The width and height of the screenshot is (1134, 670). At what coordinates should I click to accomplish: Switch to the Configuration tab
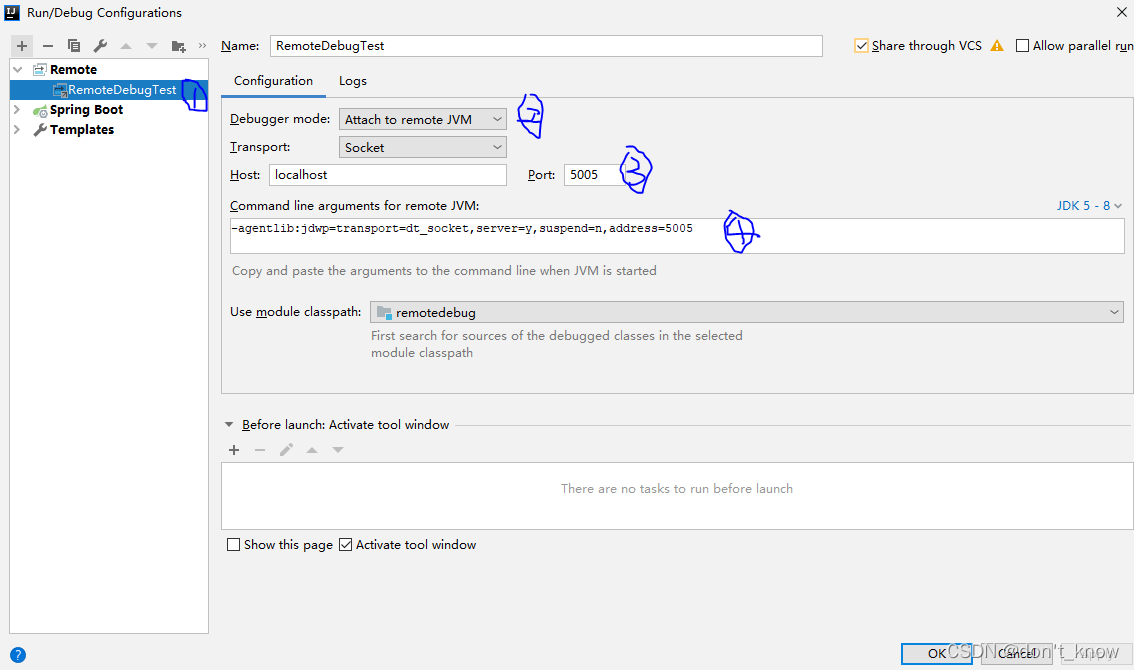tap(273, 81)
